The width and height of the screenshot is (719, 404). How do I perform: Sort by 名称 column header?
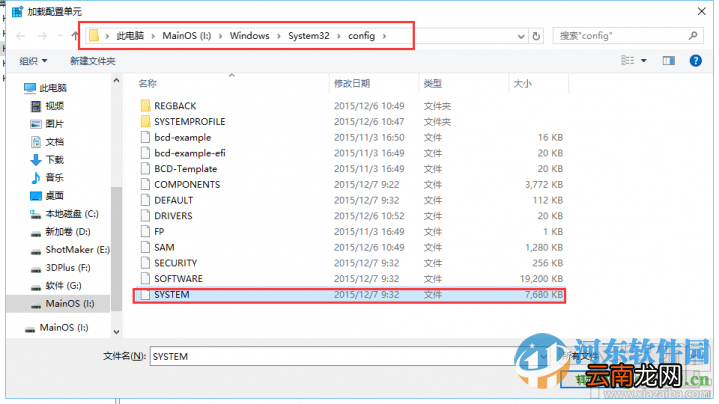pos(148,83)
